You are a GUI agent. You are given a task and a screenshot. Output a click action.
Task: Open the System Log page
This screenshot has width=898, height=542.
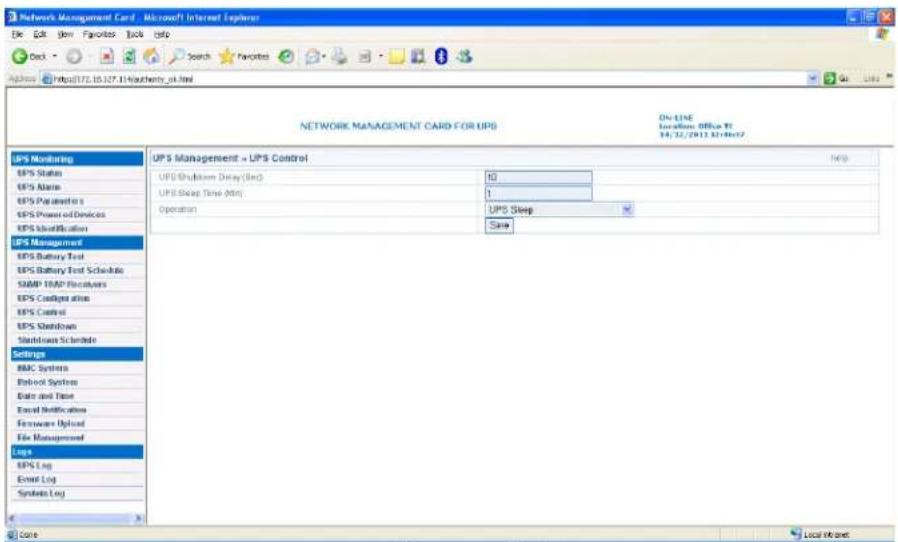coord(41,493)
